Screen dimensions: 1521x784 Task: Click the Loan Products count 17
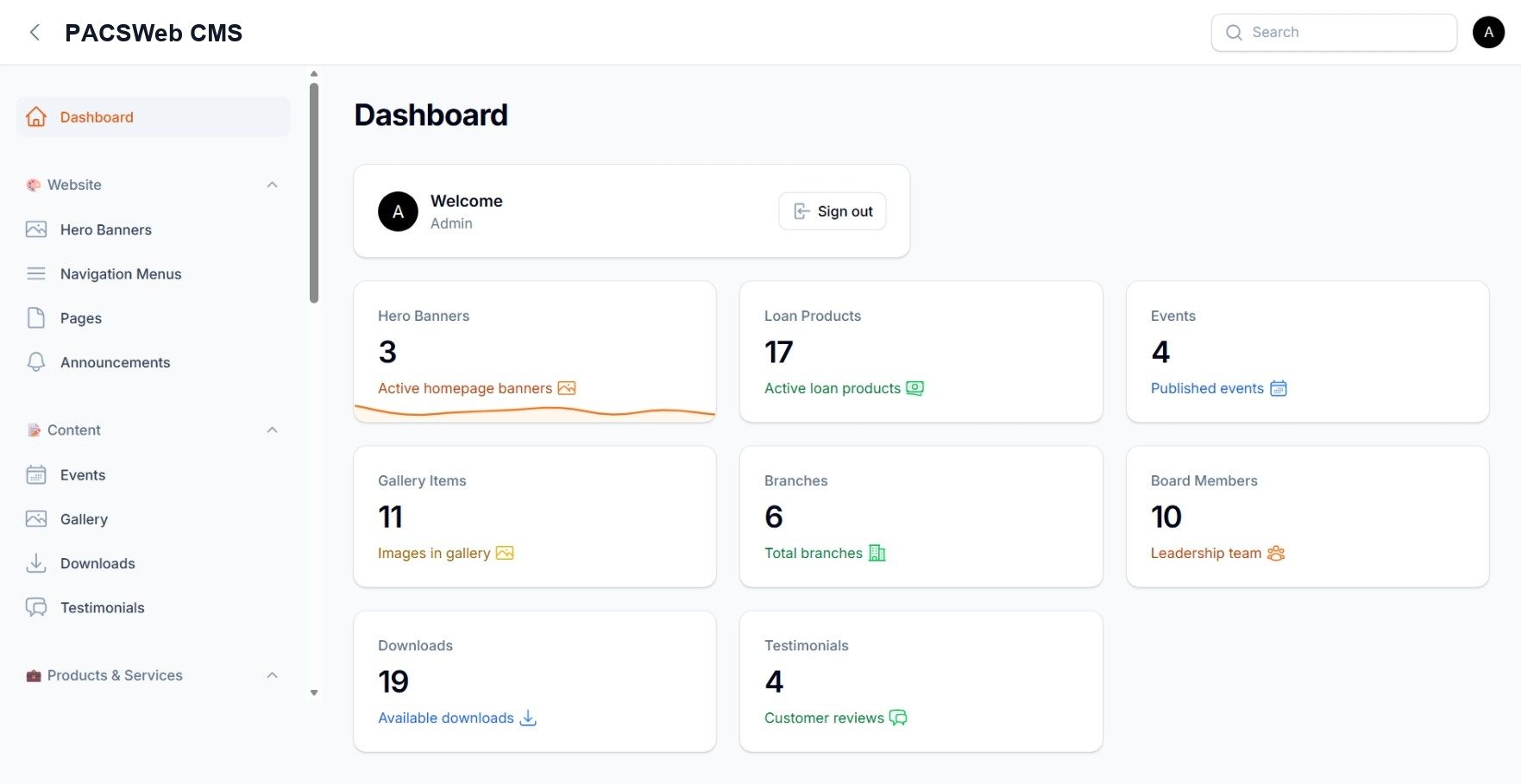778,352
